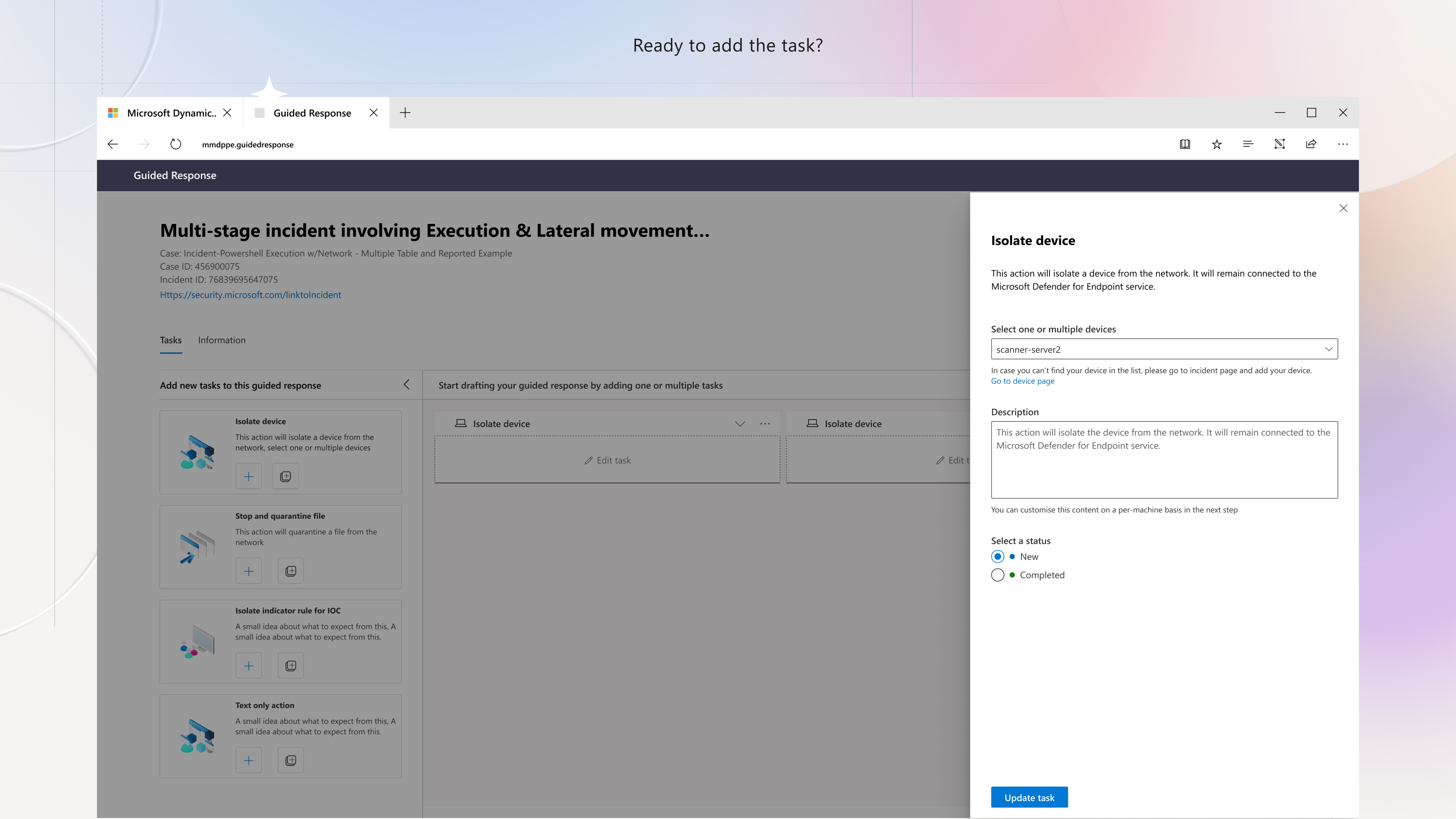Click the favorites star icon
The height and width of the screenshot is (819, 1456).
1217,144
